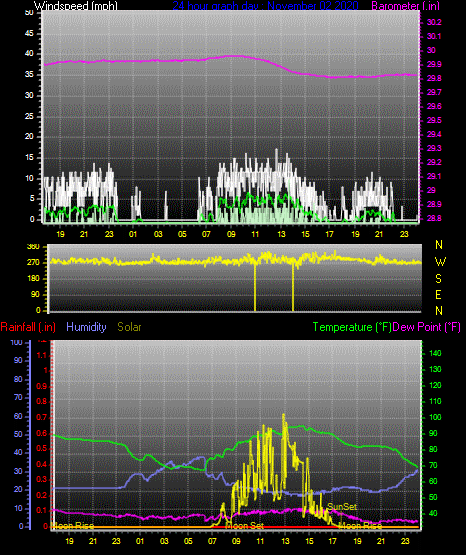466x555 pixels.
Task: Click the "0.3" rainfall axis value
Action: (42, 479)
